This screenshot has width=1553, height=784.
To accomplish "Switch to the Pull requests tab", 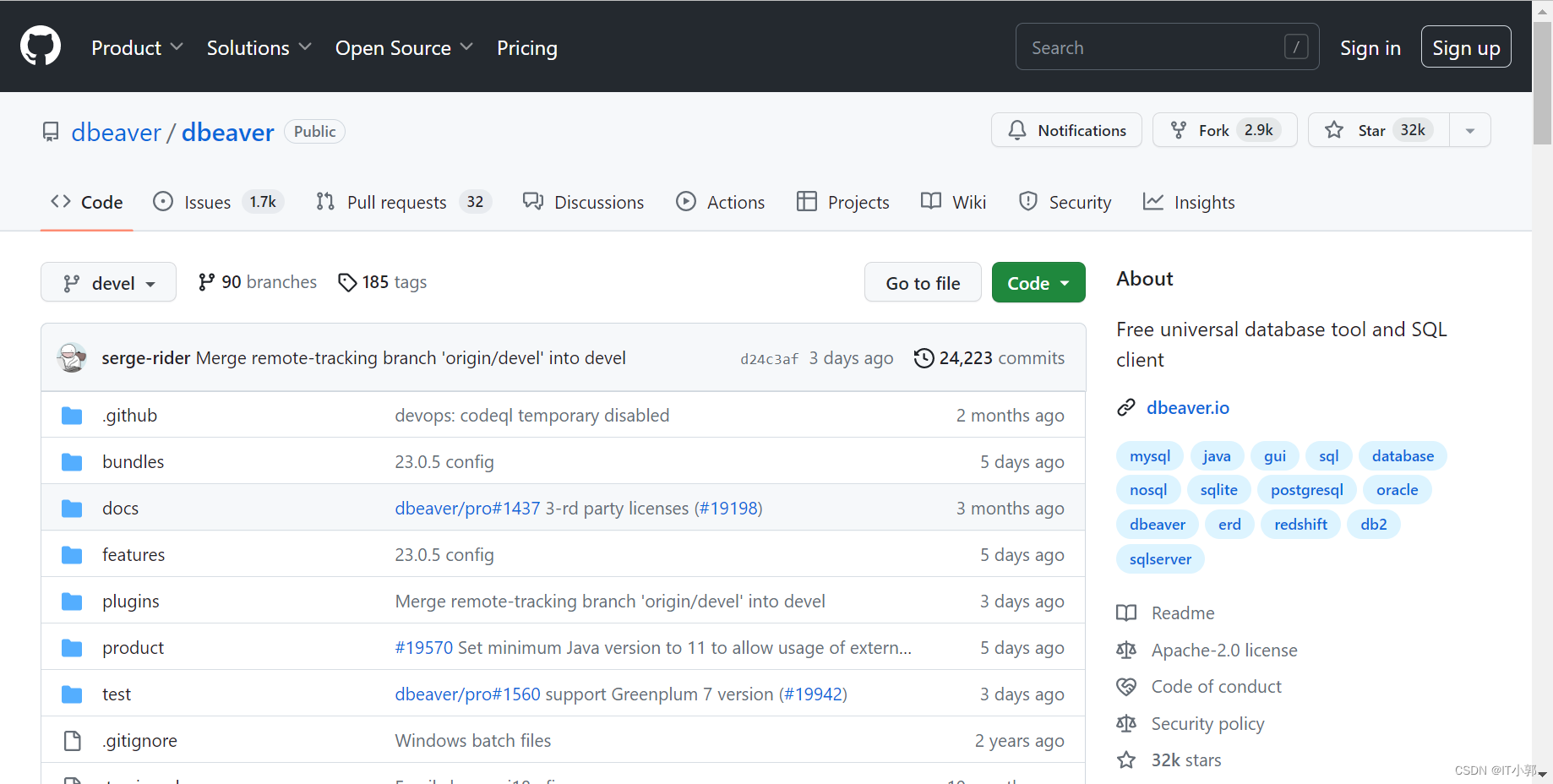I will click(403, 202).
